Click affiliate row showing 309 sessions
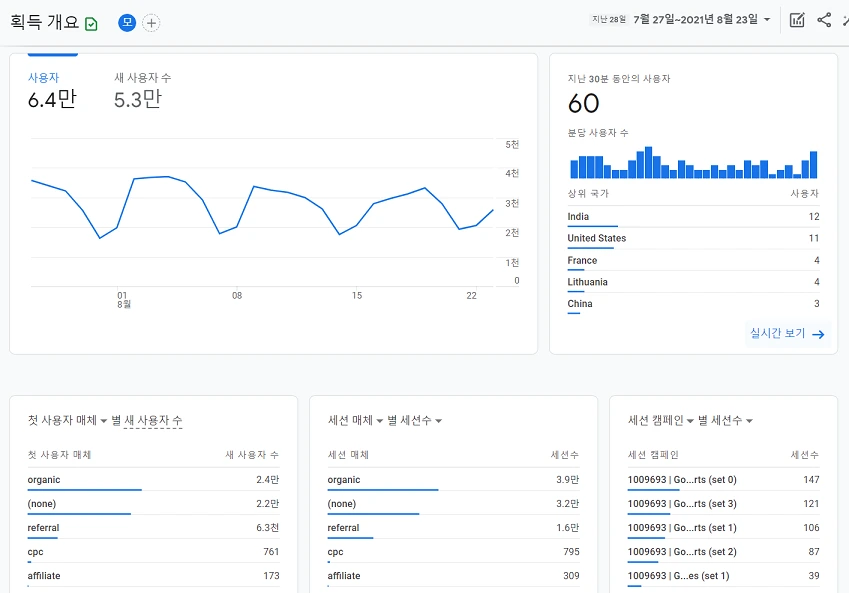This screenshot has width=849, height=593. coord(453,576)
